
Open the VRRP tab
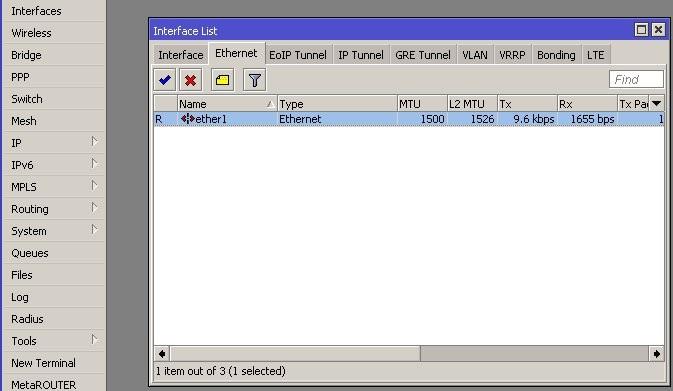(x=512, y=55)
